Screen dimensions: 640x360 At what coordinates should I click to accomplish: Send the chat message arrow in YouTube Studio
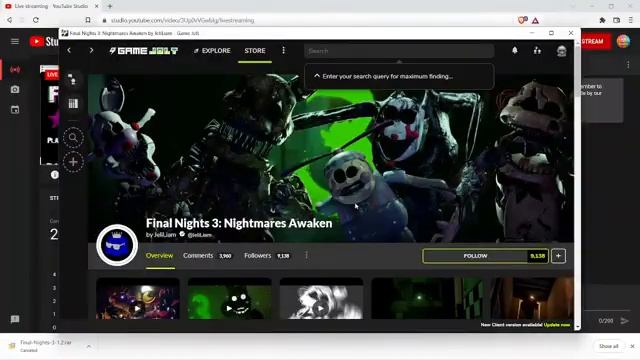[624, 321]
